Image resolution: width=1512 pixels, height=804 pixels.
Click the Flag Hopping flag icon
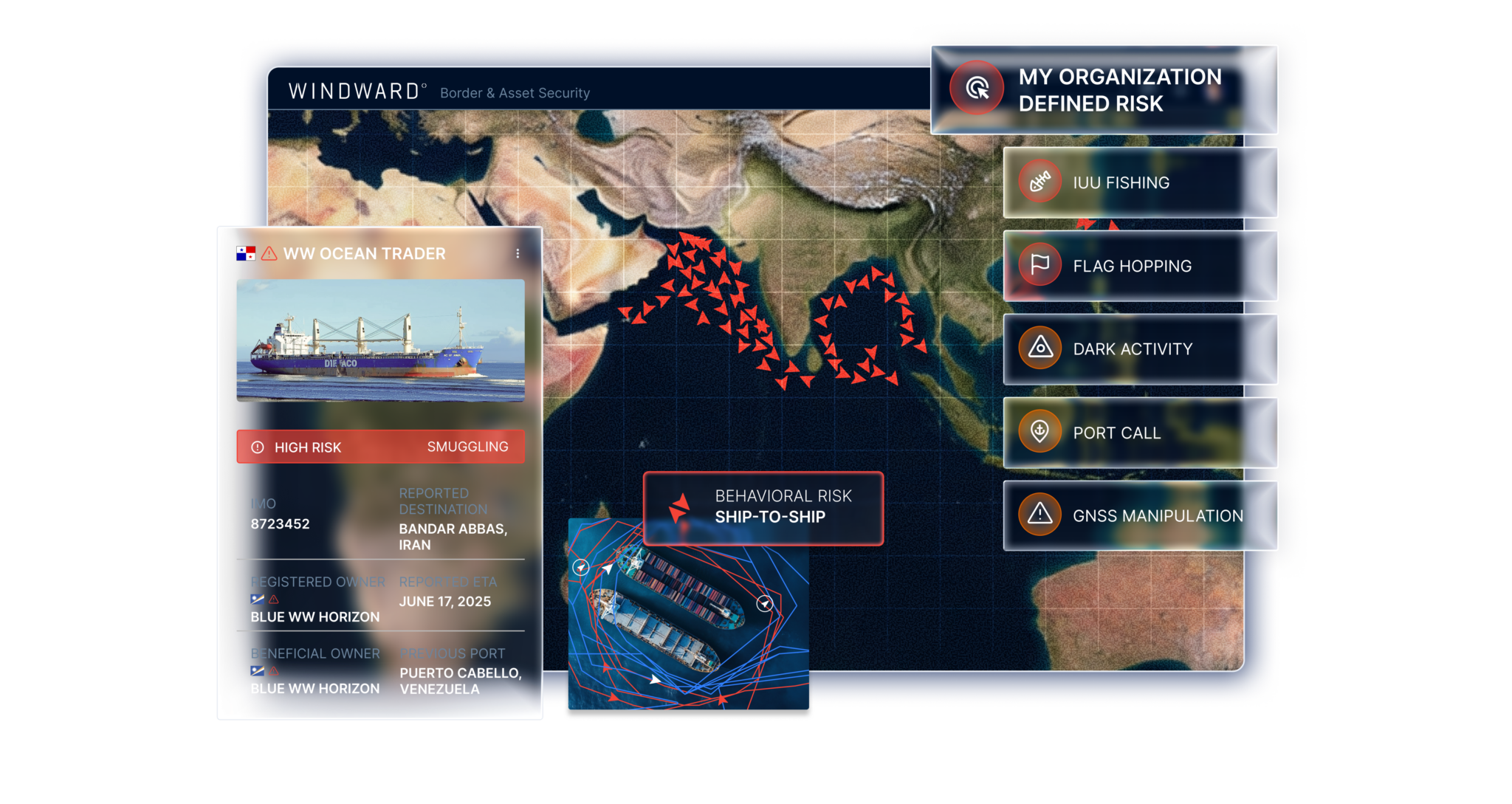(x=1039, y=265)
